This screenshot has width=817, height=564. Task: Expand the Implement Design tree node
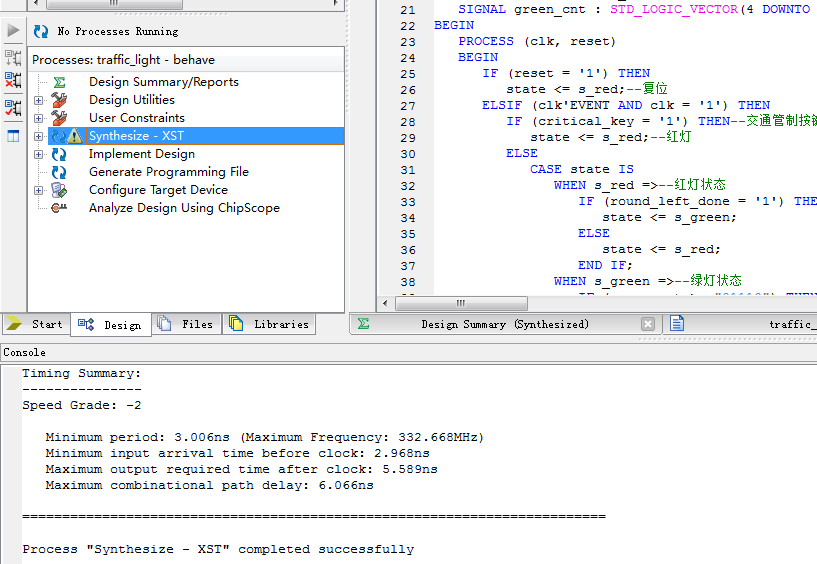coord(39,154)
